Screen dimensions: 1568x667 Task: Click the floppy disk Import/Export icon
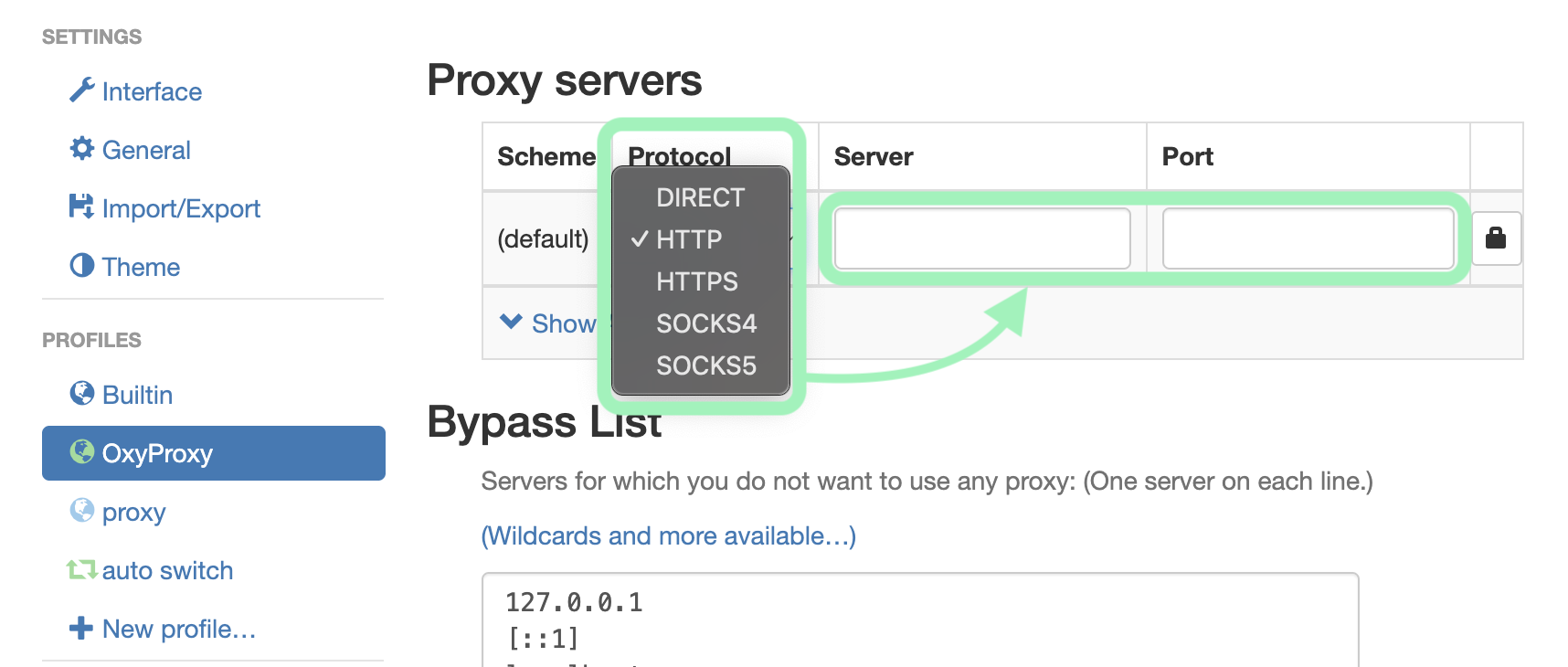pyautogui.click(x=81, y=207)
